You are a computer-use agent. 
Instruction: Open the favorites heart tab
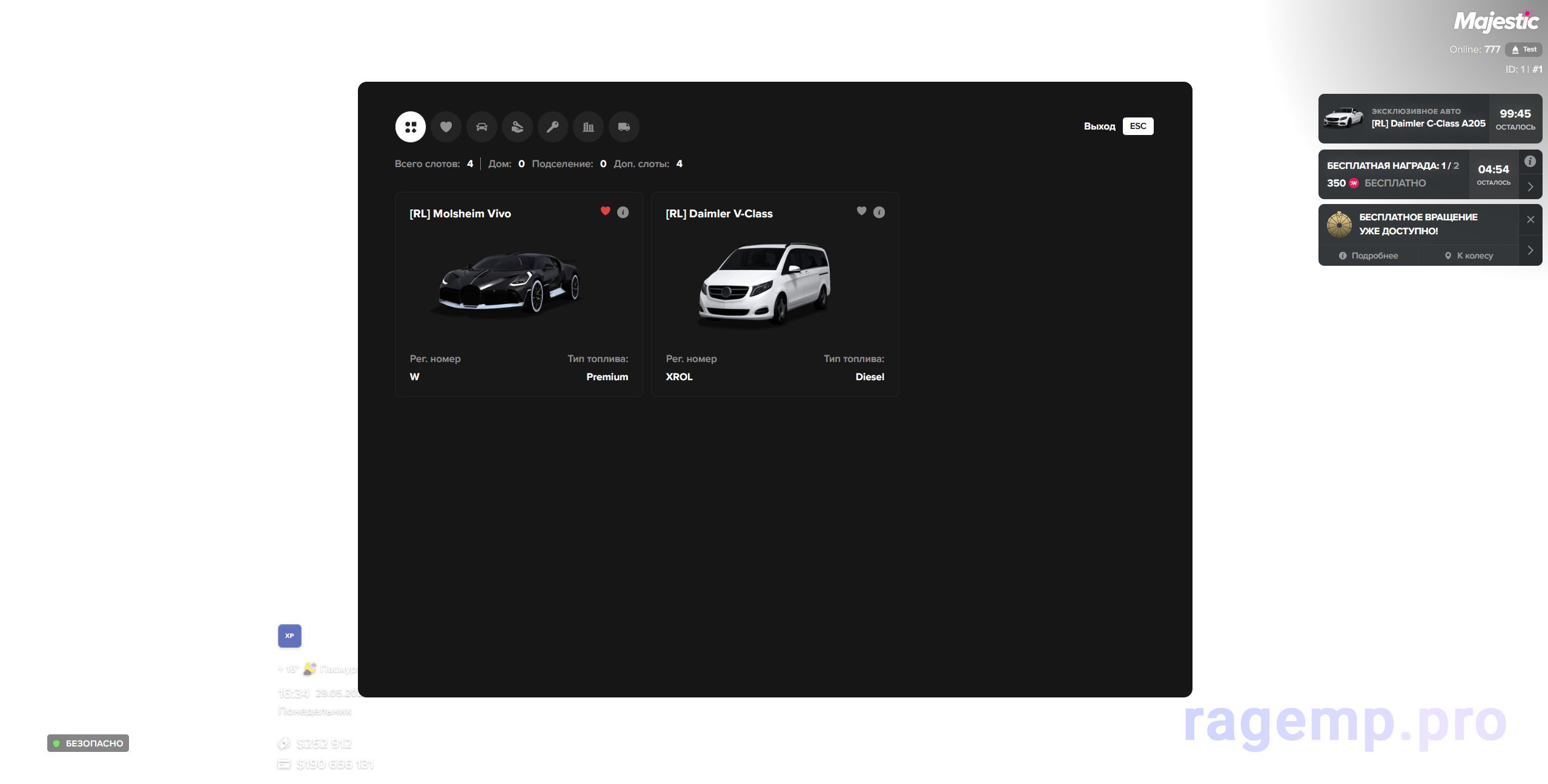tap(446, 127)
